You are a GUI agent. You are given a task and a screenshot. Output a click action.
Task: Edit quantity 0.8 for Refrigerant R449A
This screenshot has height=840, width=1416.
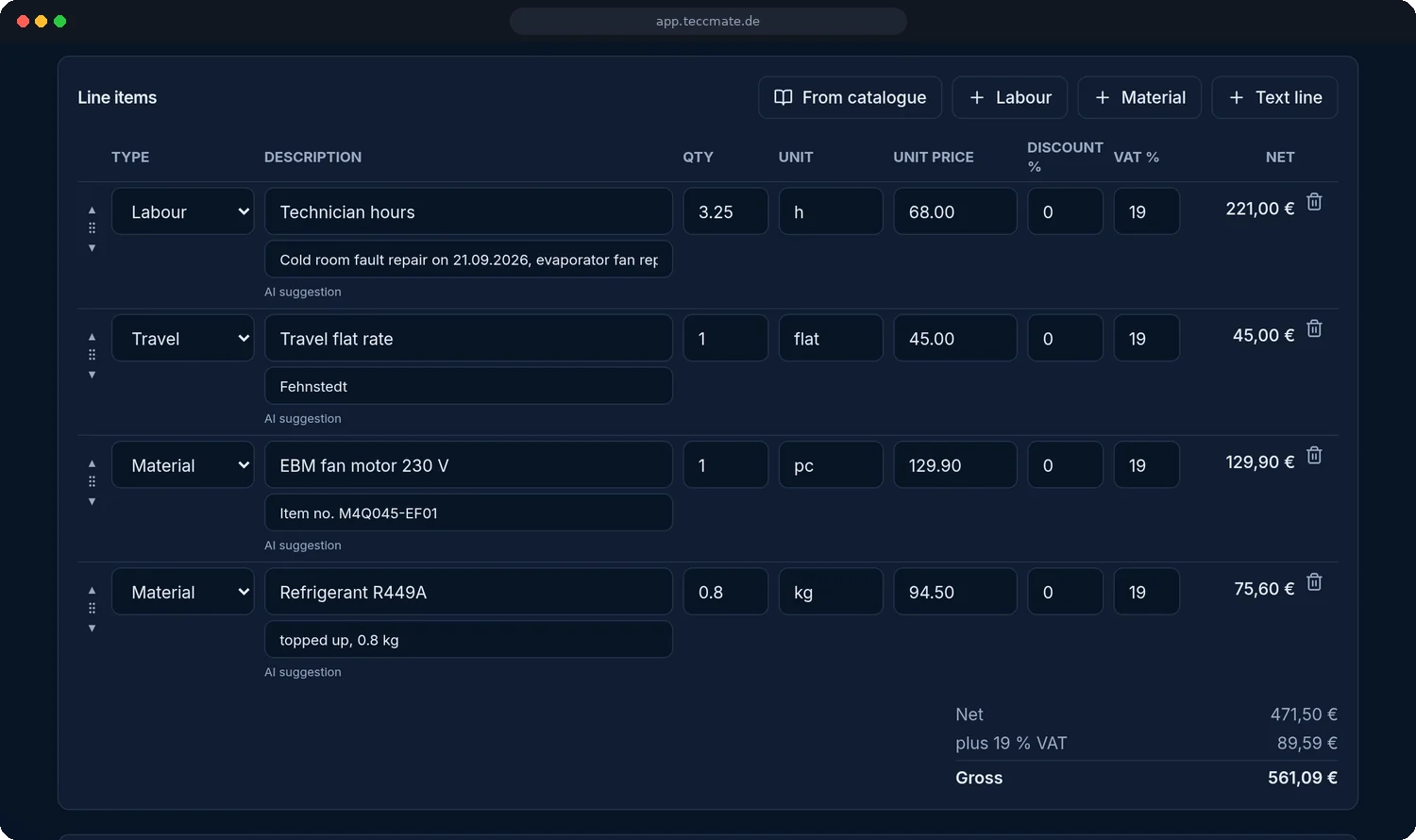(x=726, y=592)
